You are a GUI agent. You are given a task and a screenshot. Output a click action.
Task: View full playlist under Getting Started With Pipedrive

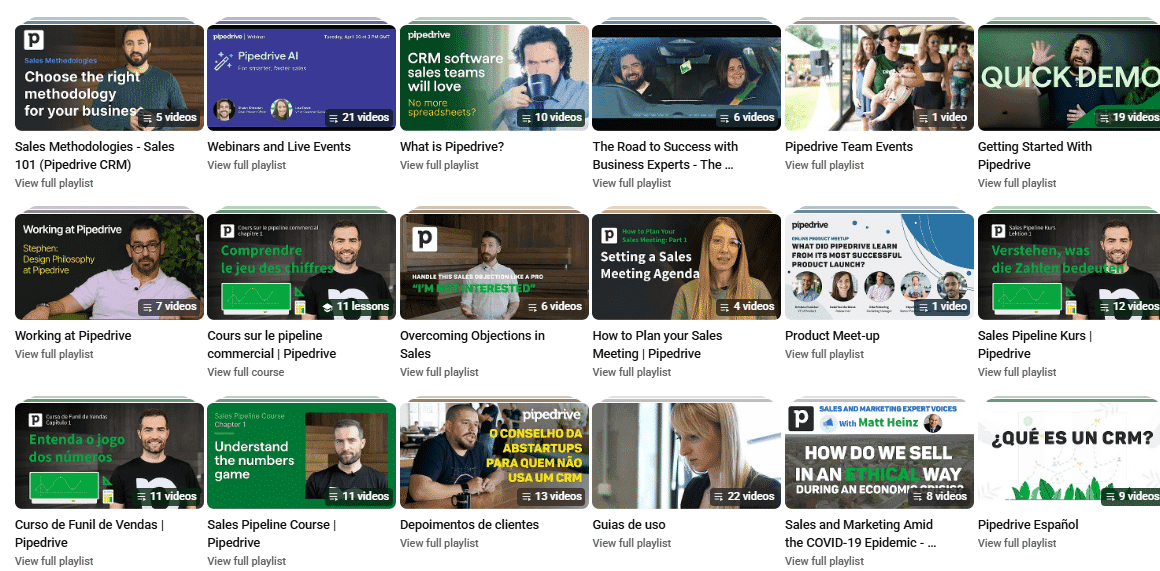pyautogui.click(x=1017, y=183)
